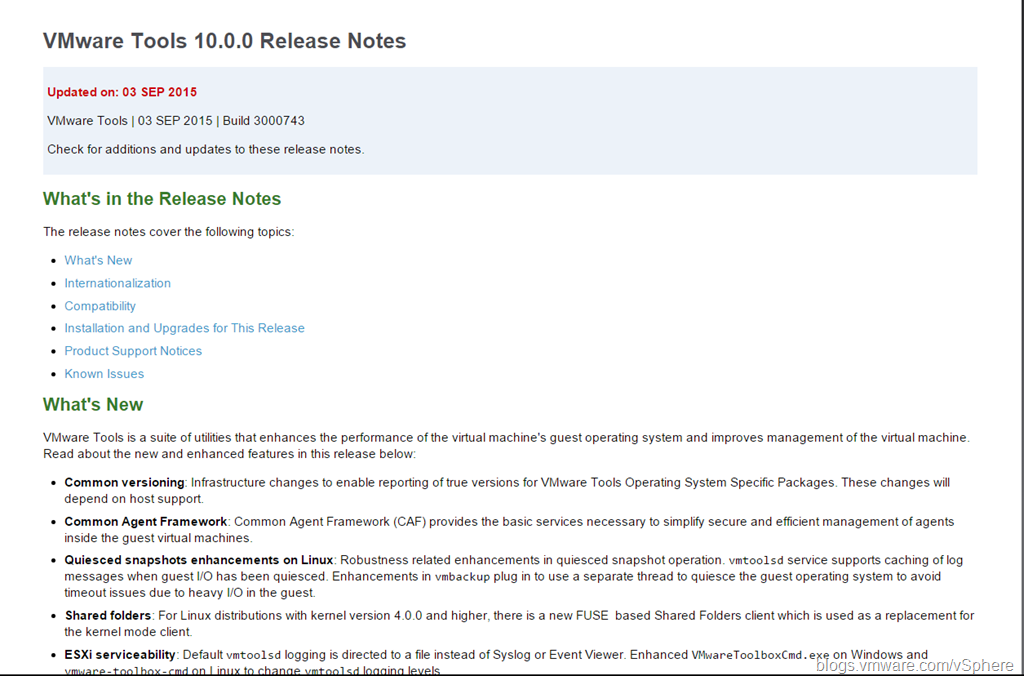Click the bold 'Common versioning' term
Screen dimensions: 1024x676
coord(124,483)
